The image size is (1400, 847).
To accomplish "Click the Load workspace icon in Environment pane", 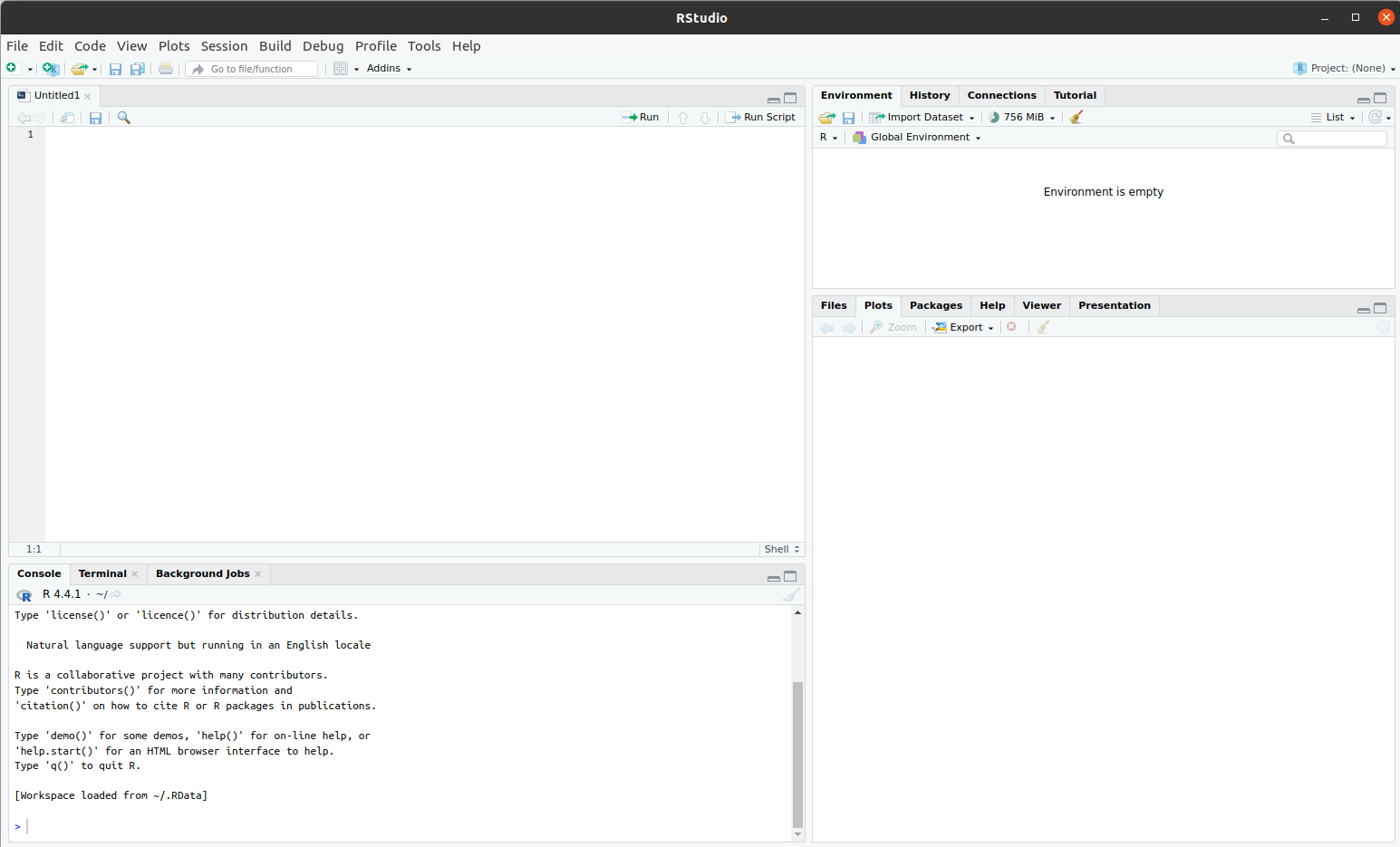I will (x=827, y=118).
